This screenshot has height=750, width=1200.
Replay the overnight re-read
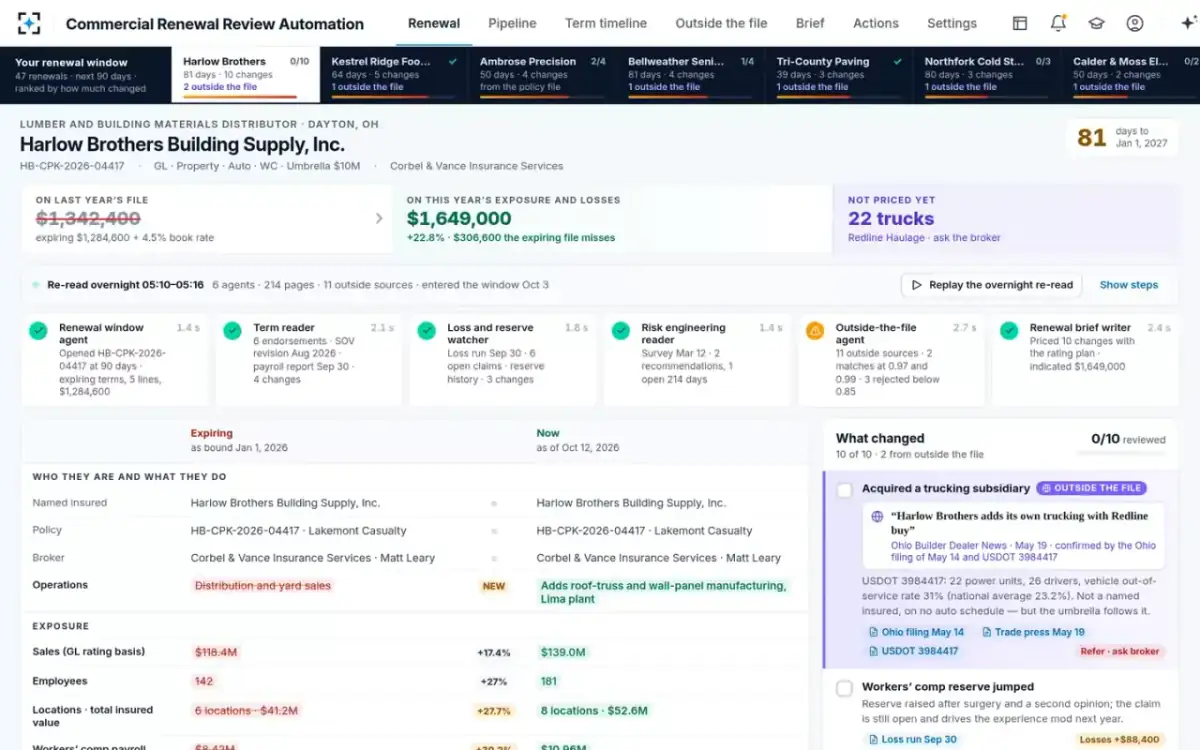991,285
